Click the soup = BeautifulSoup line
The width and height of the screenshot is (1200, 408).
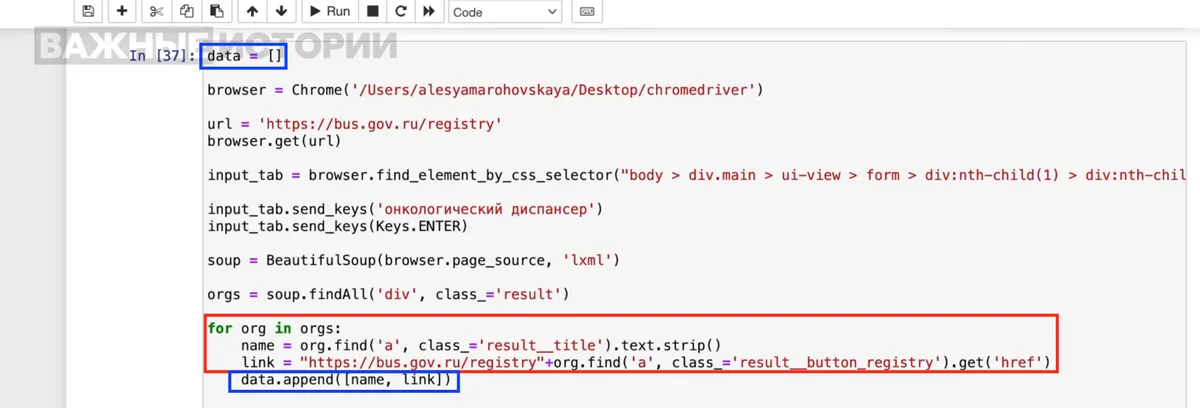pos(413,260)
